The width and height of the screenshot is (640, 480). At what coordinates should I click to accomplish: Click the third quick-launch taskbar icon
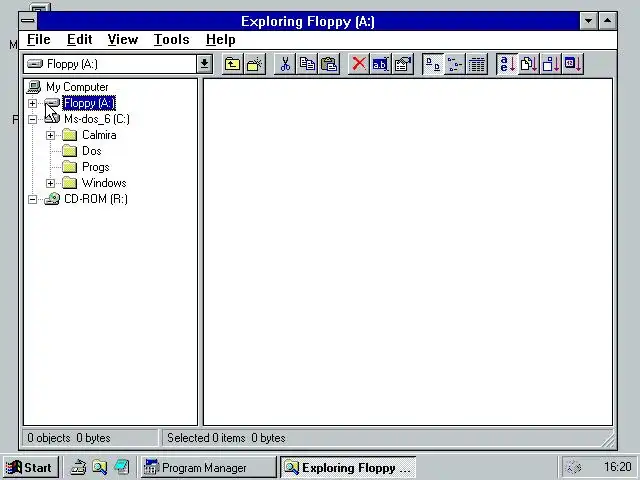click(122, 467)
